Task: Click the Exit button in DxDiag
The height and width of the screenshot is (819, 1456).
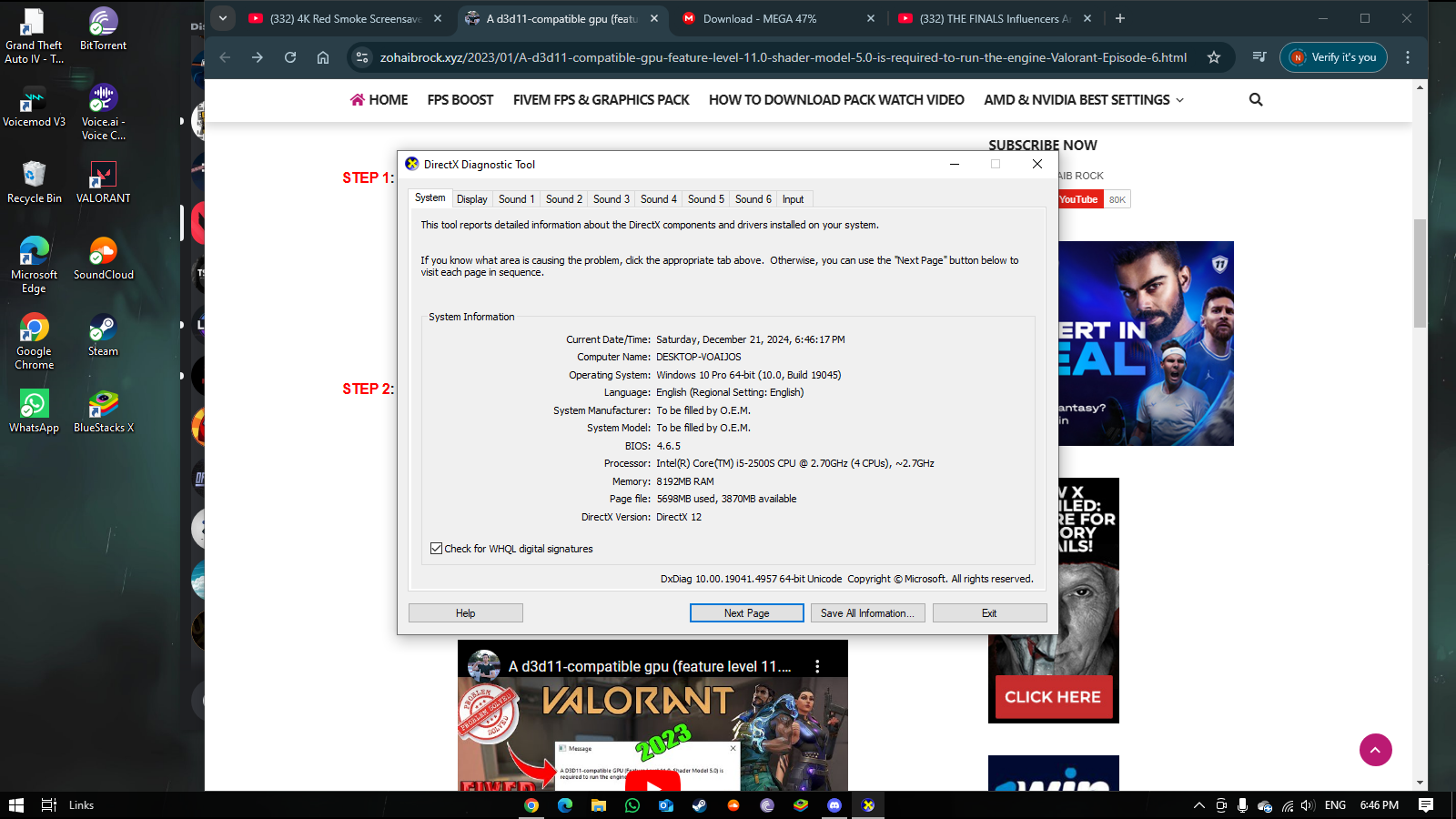Action: point(989,613)
